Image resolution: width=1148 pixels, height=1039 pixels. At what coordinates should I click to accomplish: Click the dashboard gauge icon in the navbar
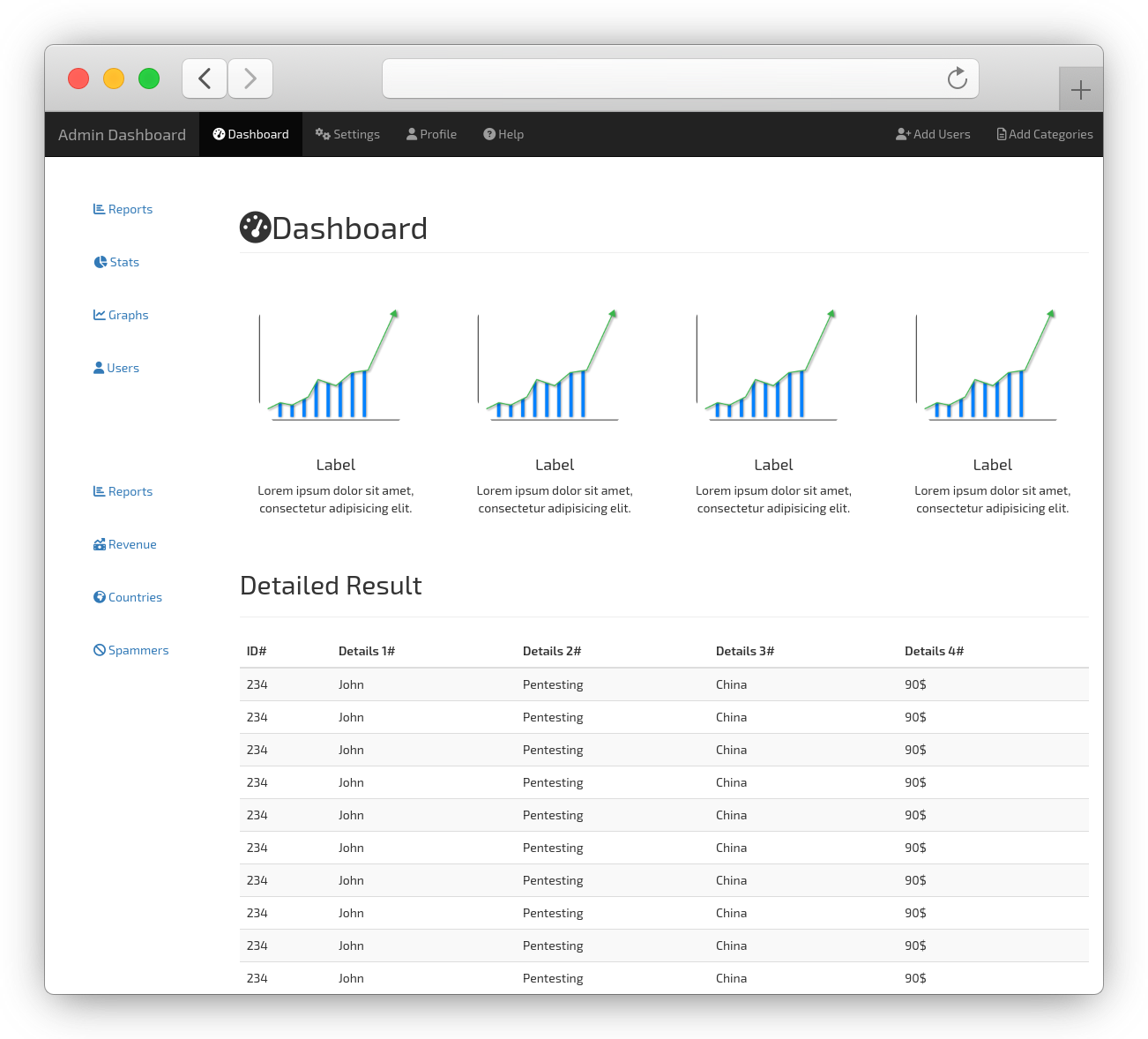click(218, 133)
